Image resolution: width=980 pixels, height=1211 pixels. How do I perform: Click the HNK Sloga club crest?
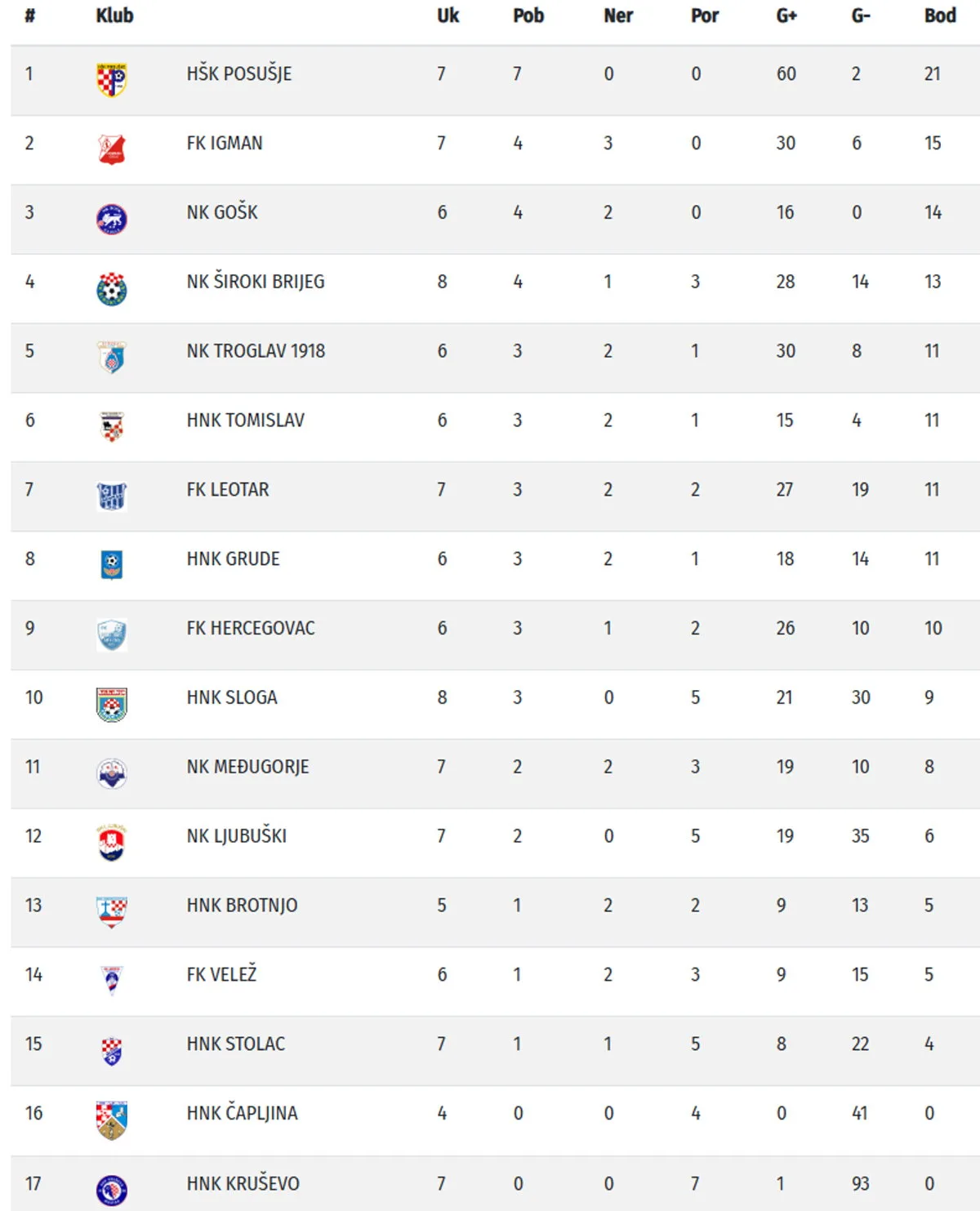[x=112, y=704]
